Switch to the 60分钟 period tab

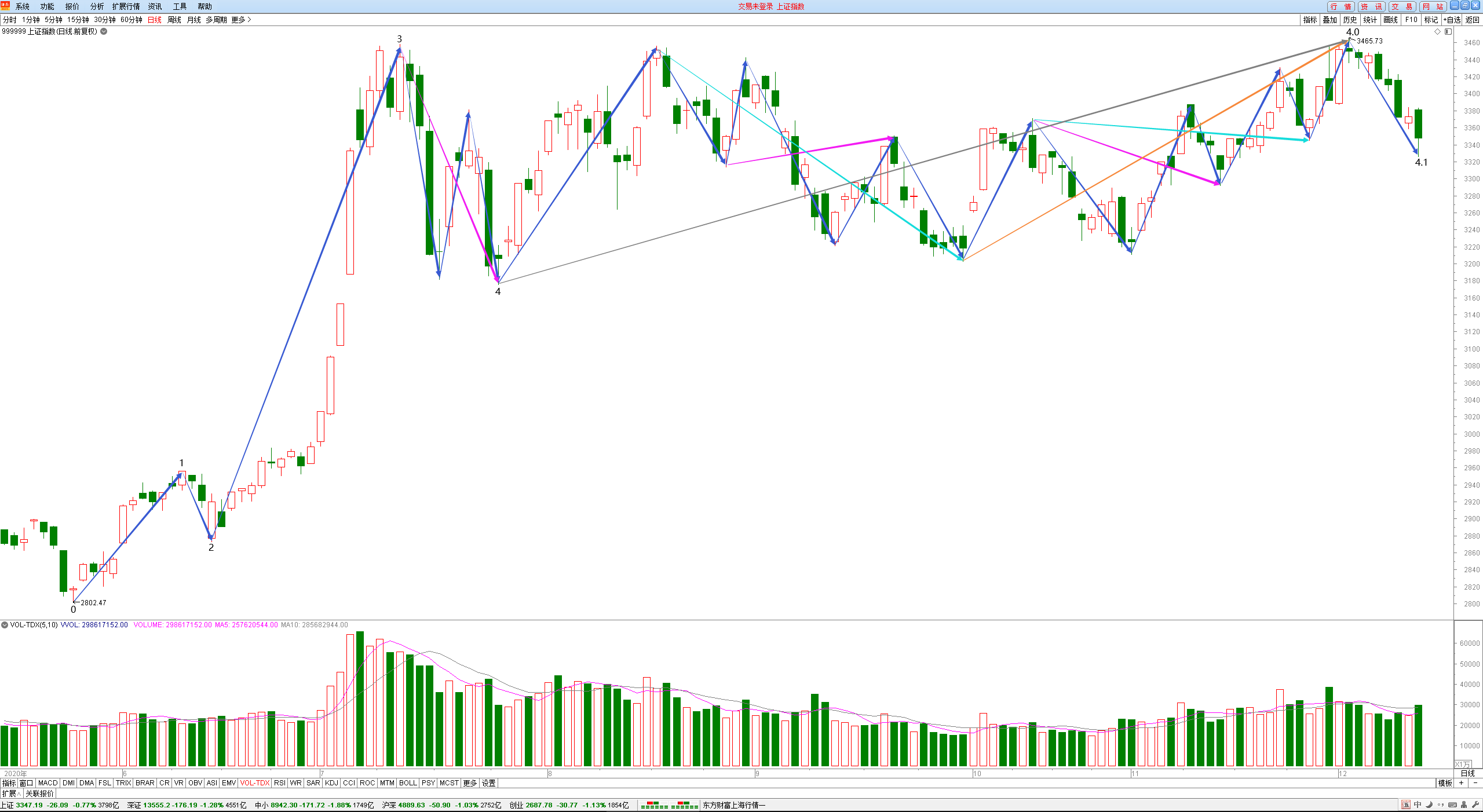[x=132, y=20]
